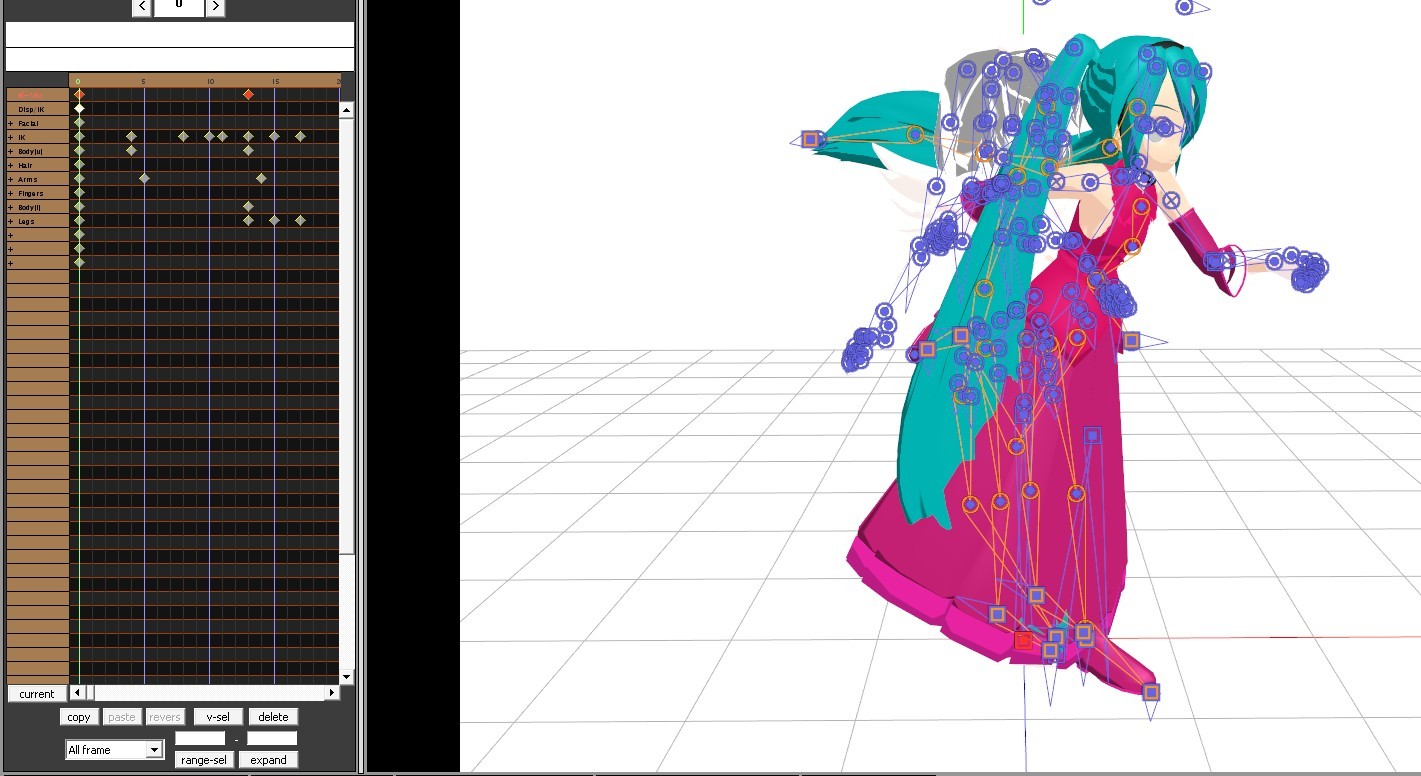1421x776 pixels.
Task: Click the frame number input field
Action: [178, 6]
